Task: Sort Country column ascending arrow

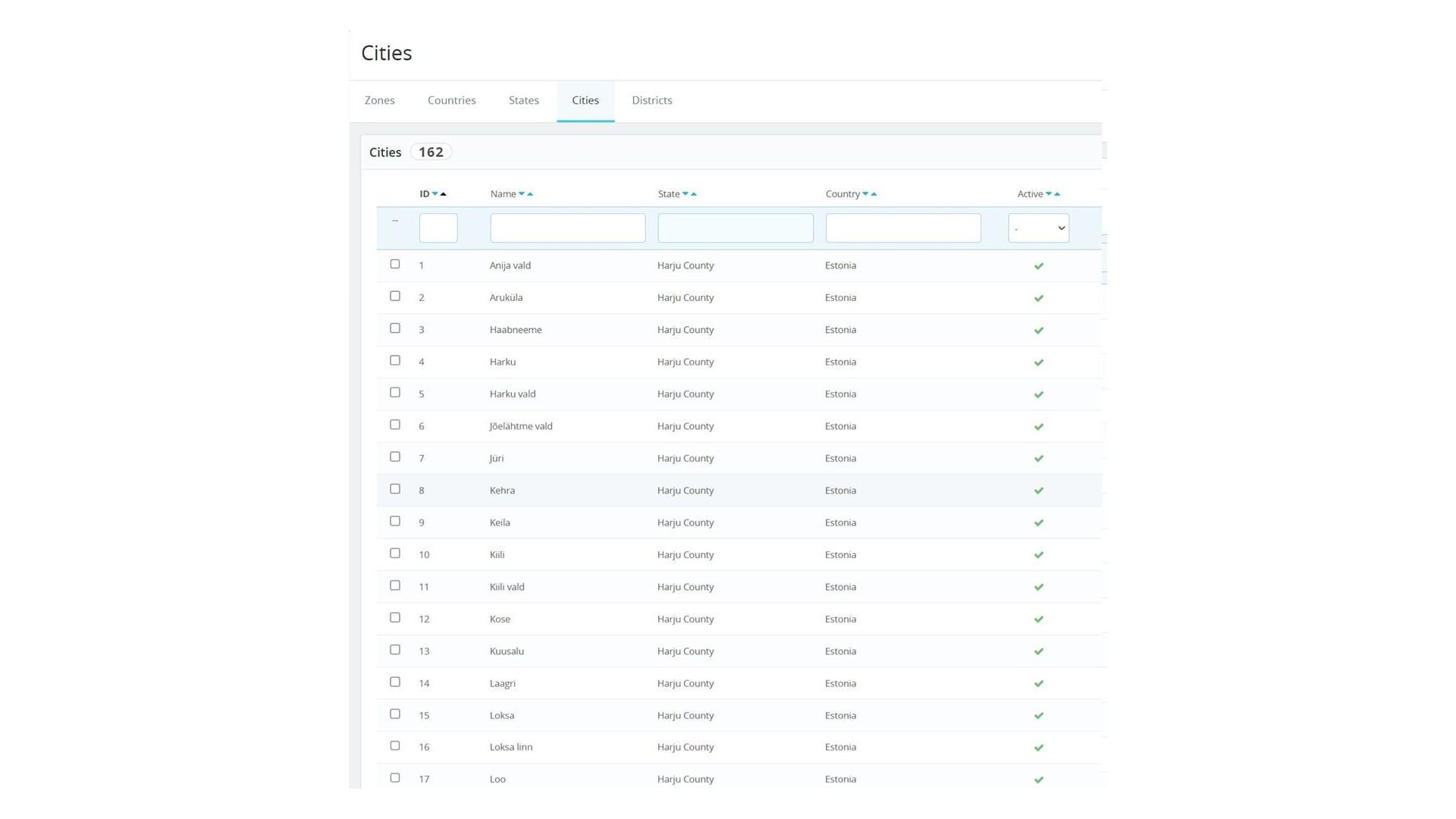Action: tap(874, 194)
